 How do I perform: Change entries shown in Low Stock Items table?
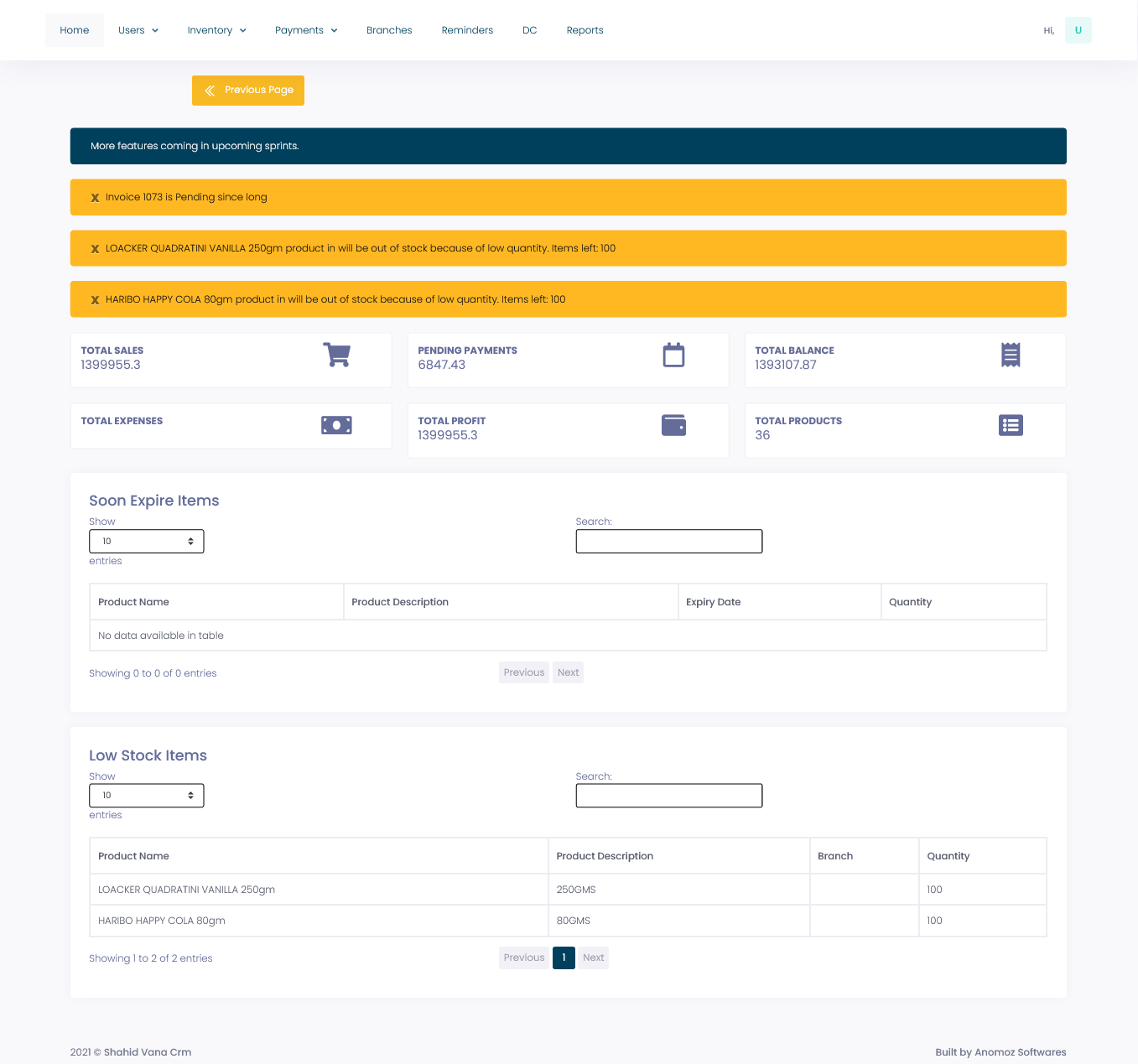[146, 795]
